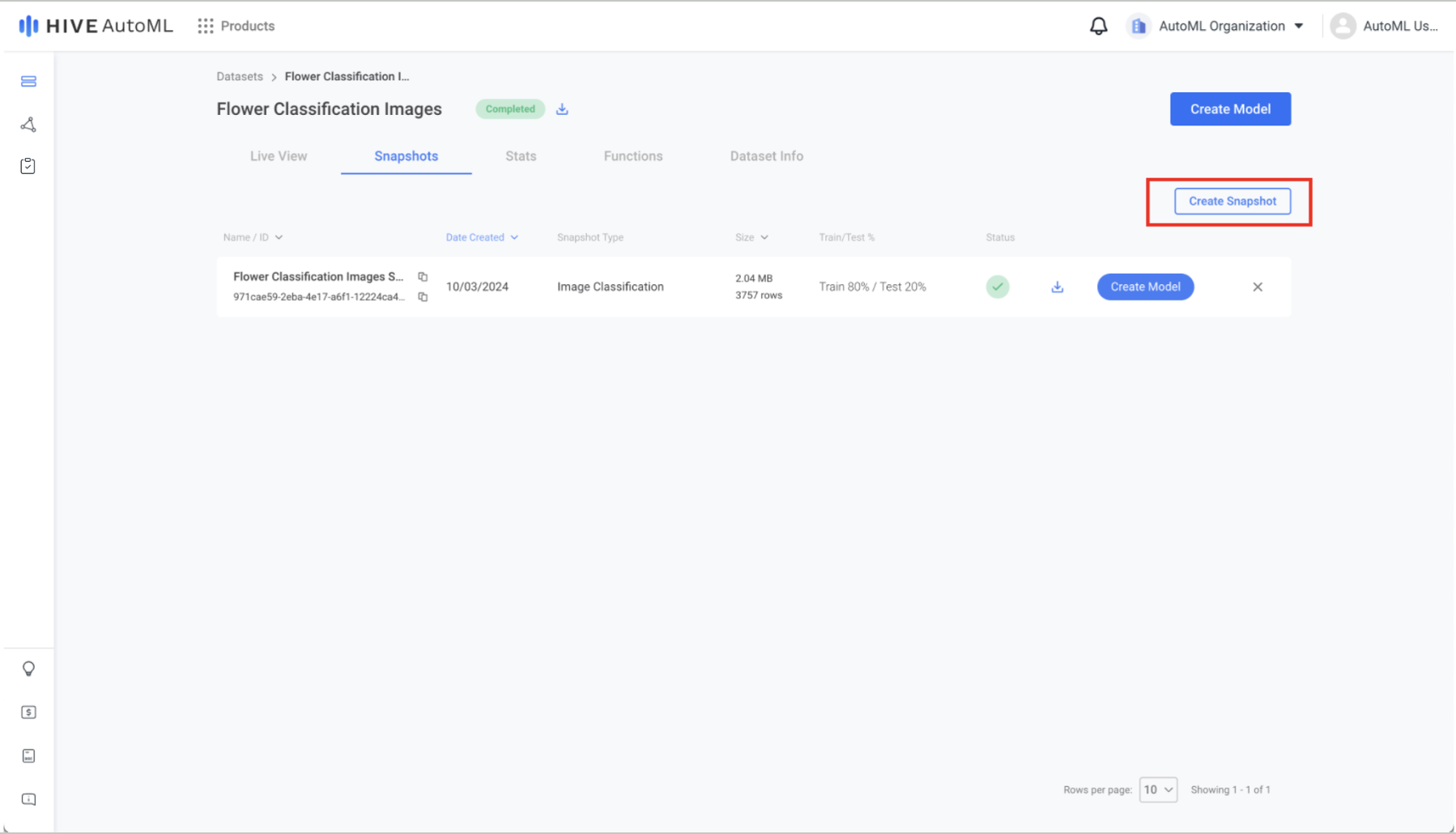Image resolution: width=1456 pixels, height=834 pixels.
Task: Sort by Date Created column
Action: (482, 237)
